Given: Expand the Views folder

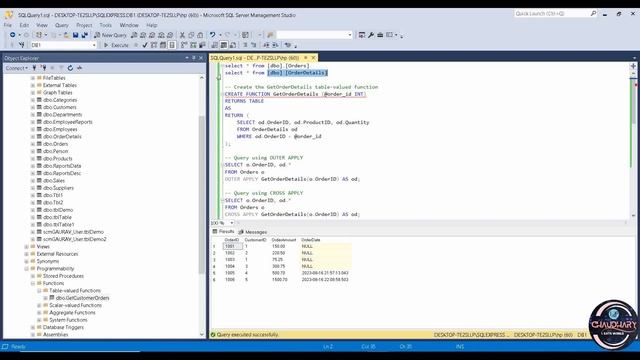Looking at the screenshot, I should [x=27, y=247].
